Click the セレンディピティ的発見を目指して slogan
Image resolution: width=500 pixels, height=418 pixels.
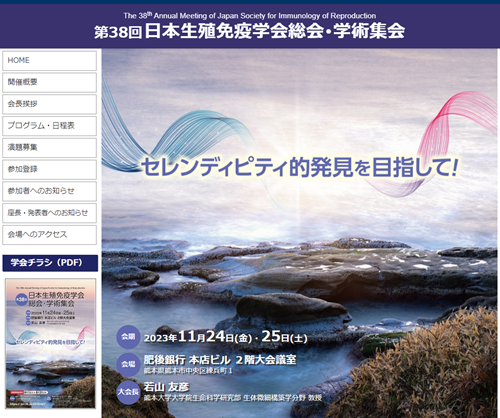pos(299,166)
